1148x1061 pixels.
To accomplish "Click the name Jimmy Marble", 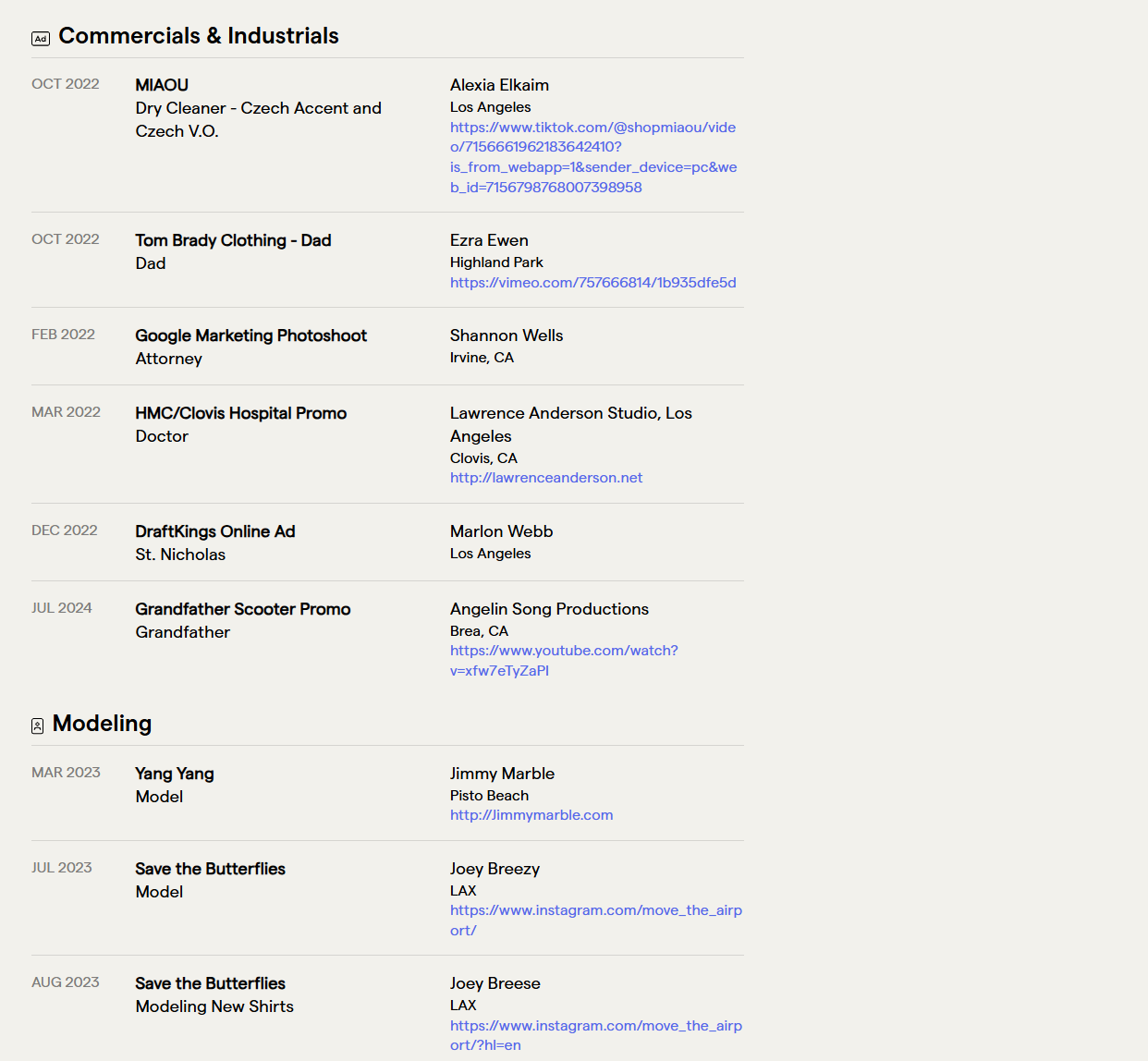I will point(503,774).
